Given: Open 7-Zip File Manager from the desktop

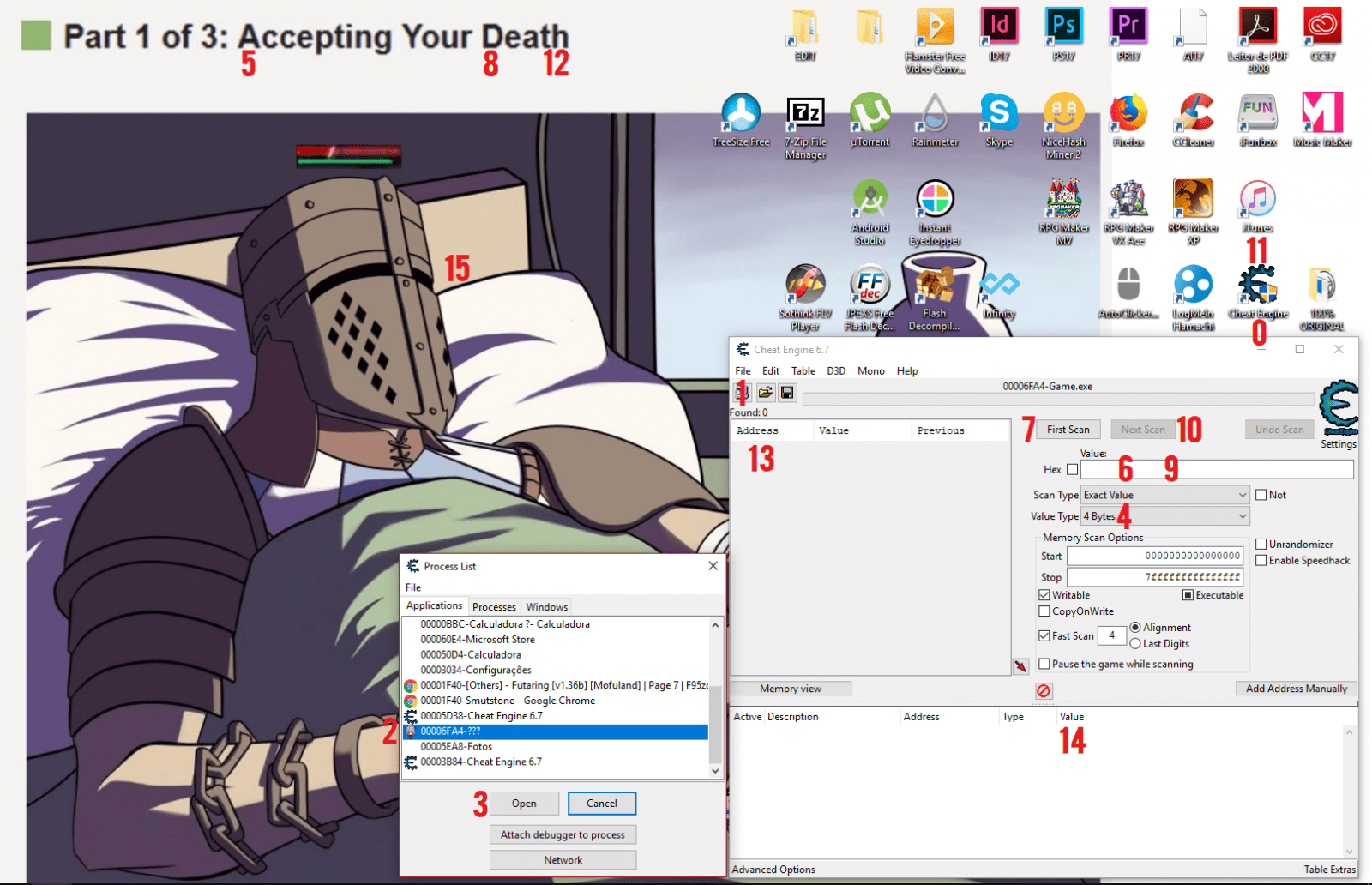Looking at the screenshot, I should click(806, 127).
